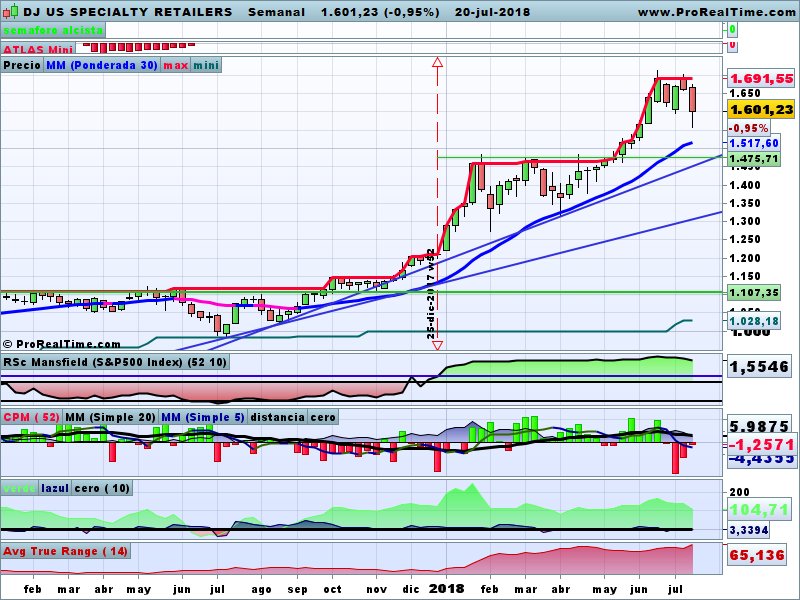Image resolution: width=800 pixels, height=600 pixels.
Task: Open the 'Precio' label settings
Action: 22,65
